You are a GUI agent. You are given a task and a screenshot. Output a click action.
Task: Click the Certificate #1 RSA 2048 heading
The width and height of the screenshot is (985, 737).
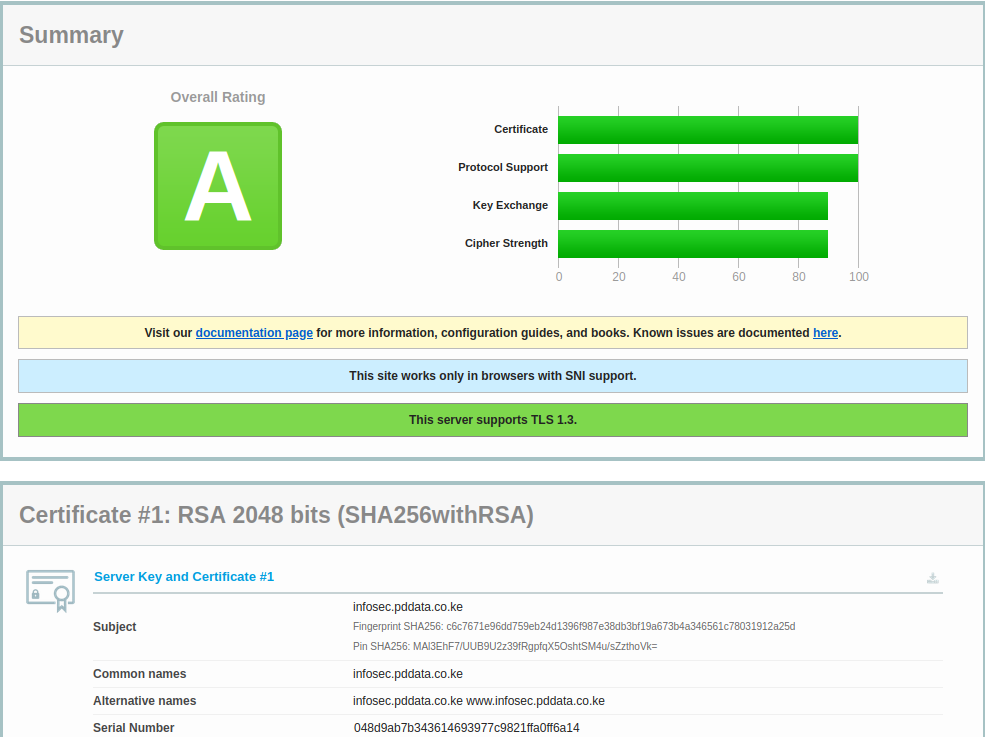pyautogui.click(x=276, y=515)
